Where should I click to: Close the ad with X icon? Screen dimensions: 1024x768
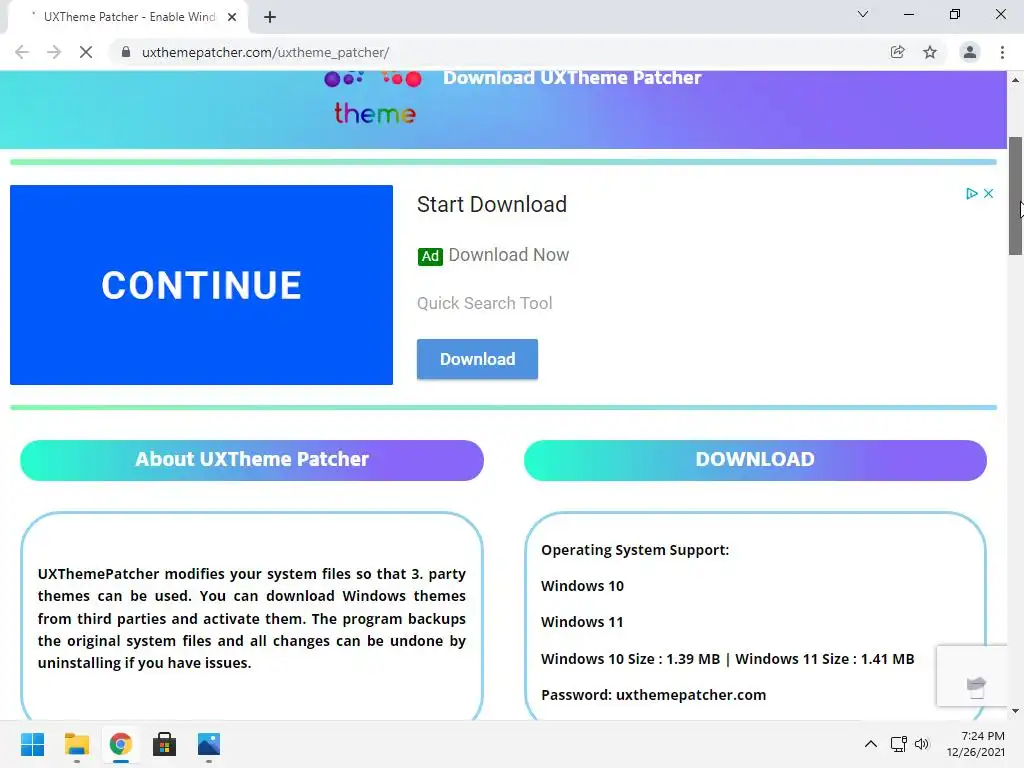pos(989,193)
